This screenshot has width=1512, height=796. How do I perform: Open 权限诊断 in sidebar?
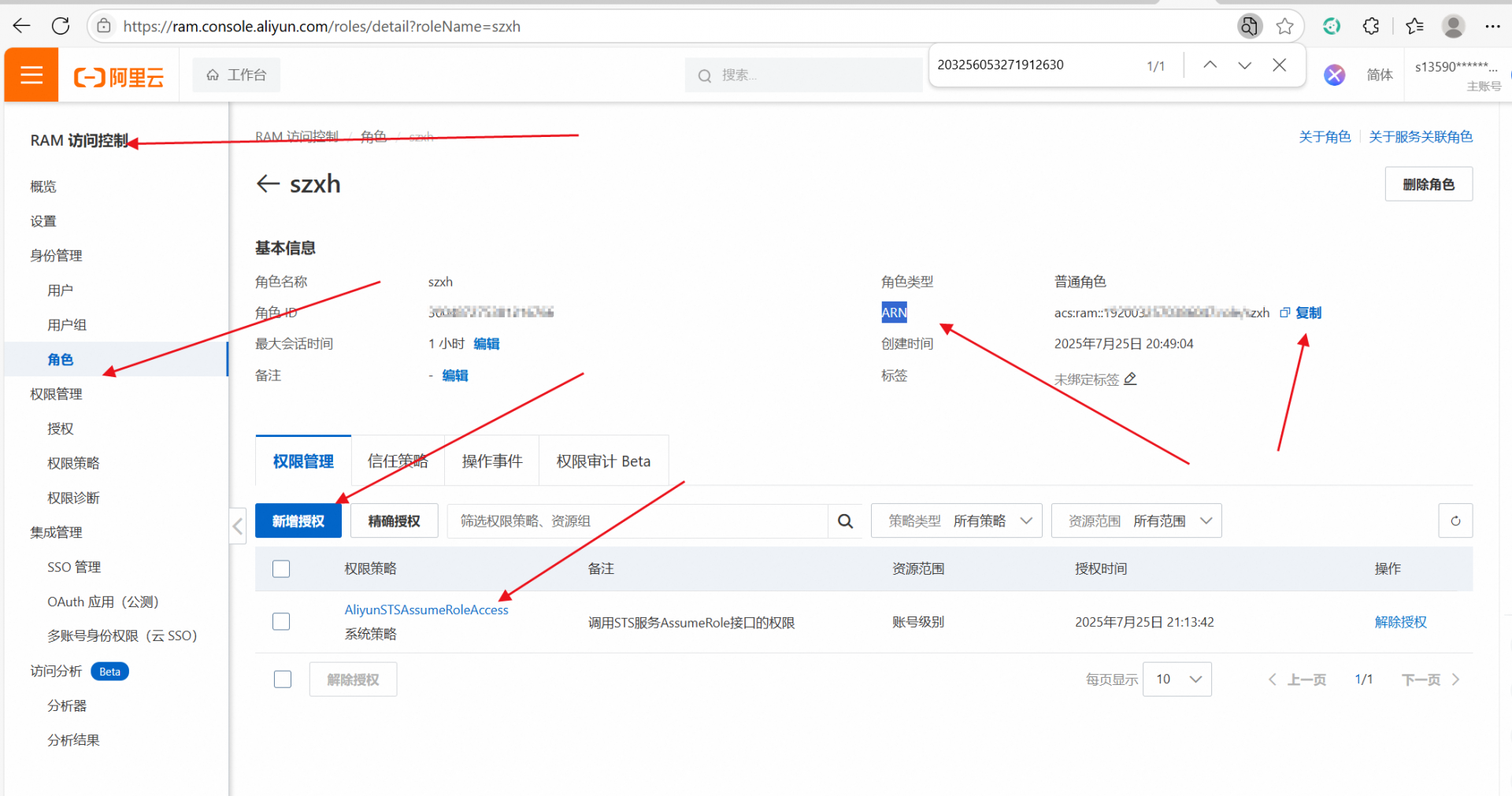click(73, 498)
